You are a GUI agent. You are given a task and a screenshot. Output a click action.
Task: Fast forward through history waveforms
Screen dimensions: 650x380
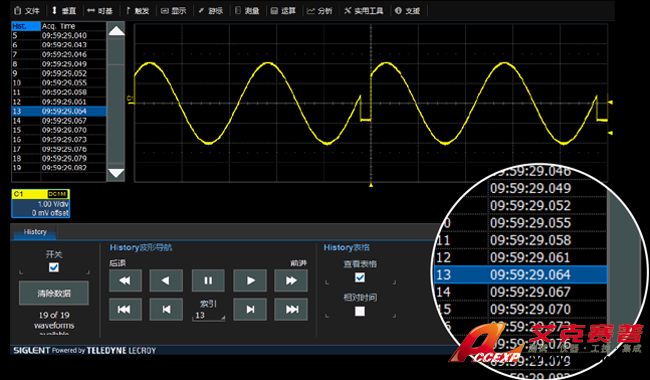[291, 281]
